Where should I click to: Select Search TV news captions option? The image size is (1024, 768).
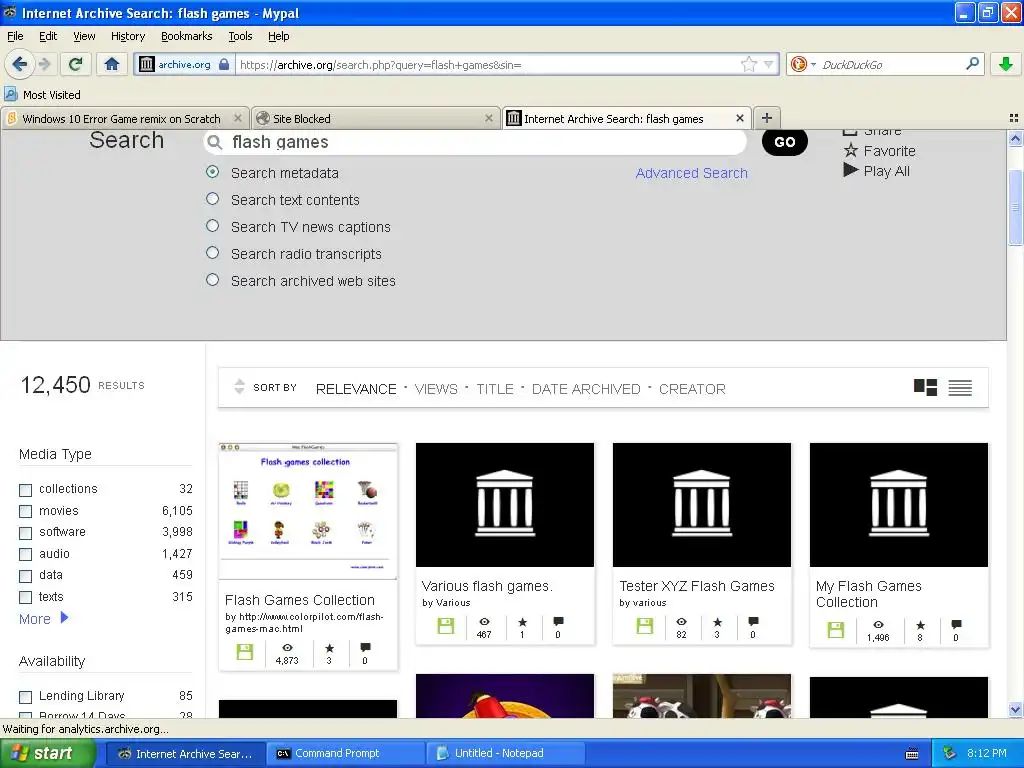pyautogui.click(x=212, y=226)
